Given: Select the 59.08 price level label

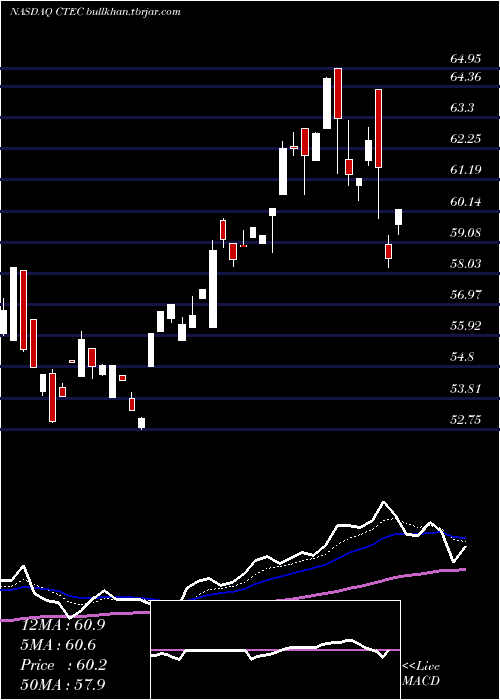Looking at the screenshot, I should pyautogui.click(x=465, y=233).
